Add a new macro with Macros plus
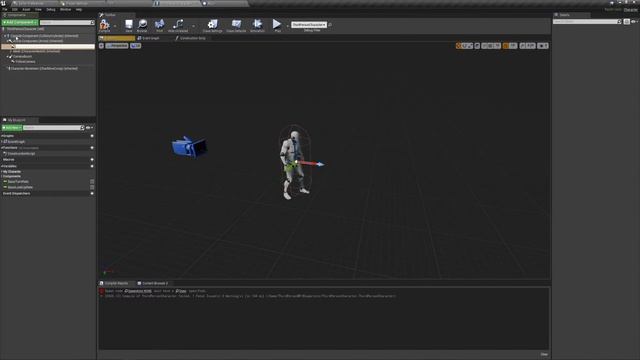640x360 pixels. (x=92, y=160)
